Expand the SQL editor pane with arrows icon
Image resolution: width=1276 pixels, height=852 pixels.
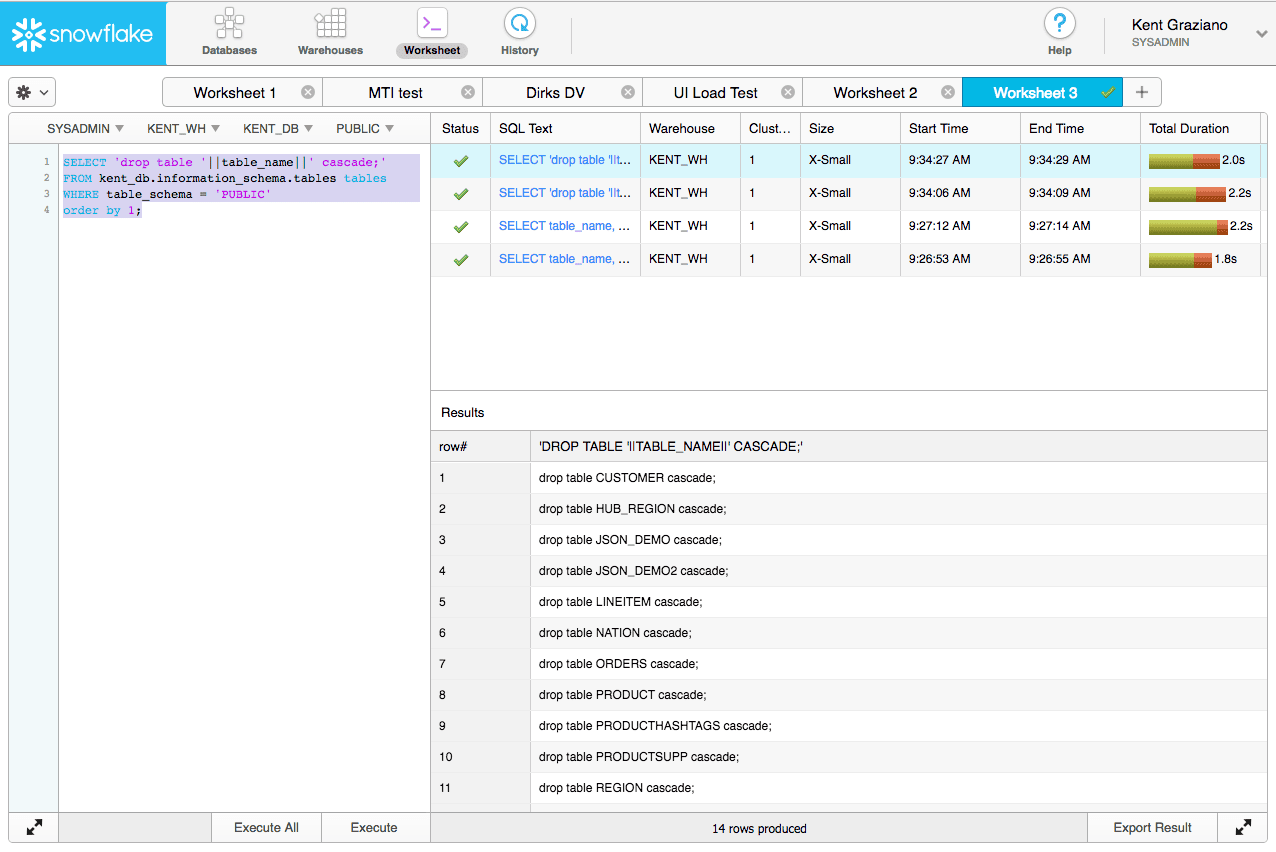pyautogui.click(x=34, y=827)
